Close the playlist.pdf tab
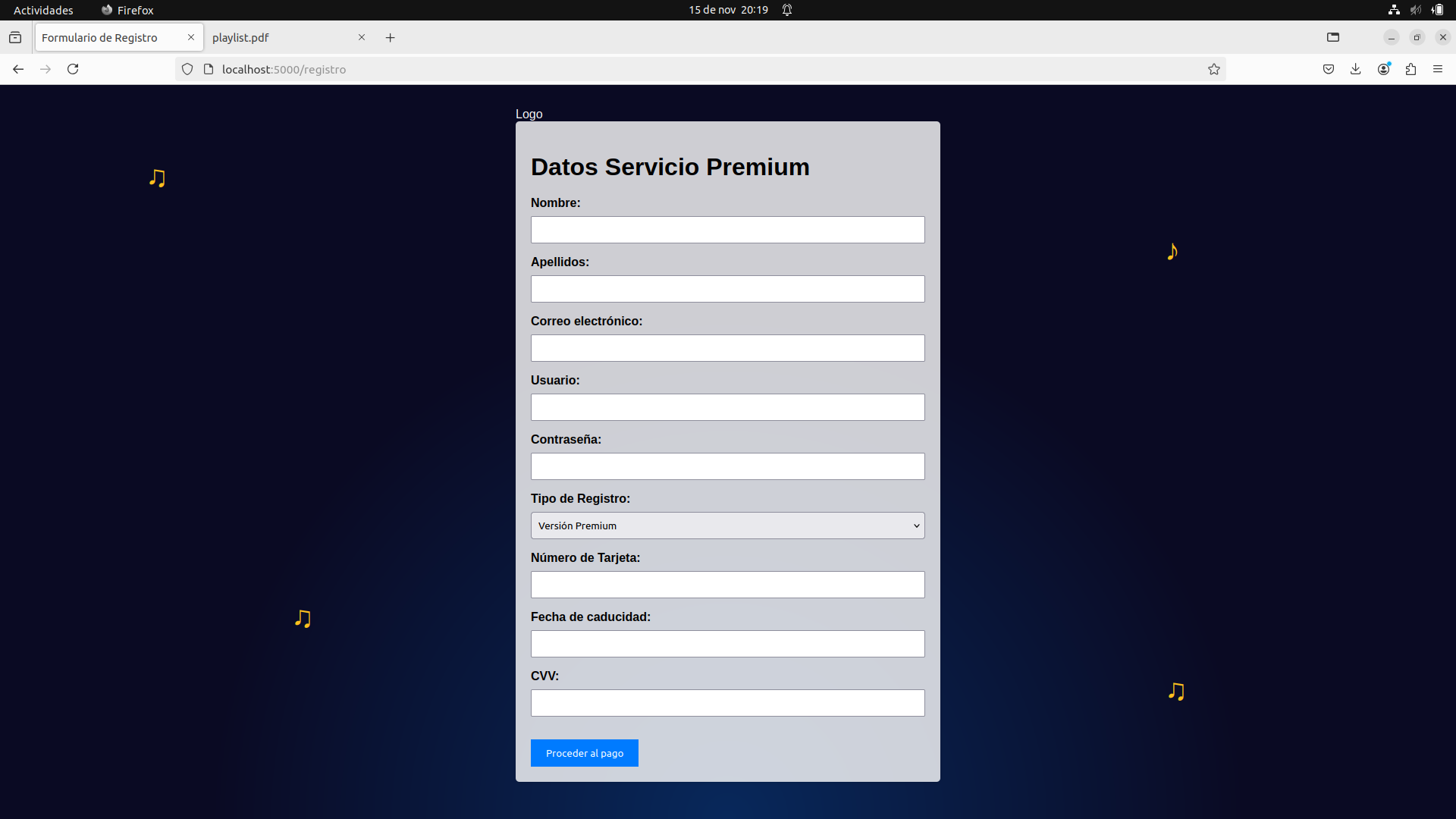This screenshot has height=819, width=1456. pyautogui.click(x=362, y=37)
